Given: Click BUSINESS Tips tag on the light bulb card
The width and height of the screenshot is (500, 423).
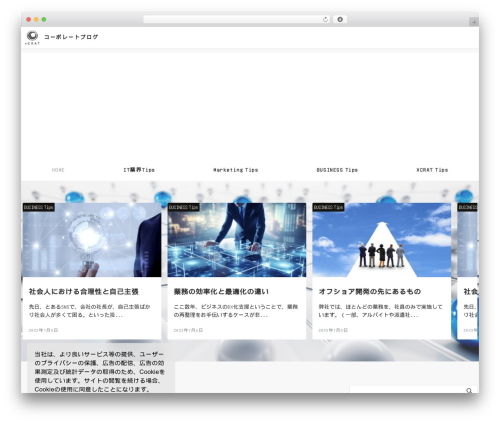Looking at the screenshot, I should pos(39,207).
